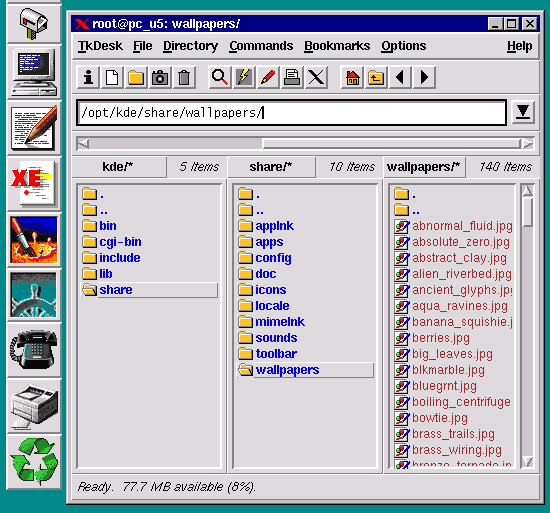
Task: Open find files with magnifier icon
Action: pos(220,77)
